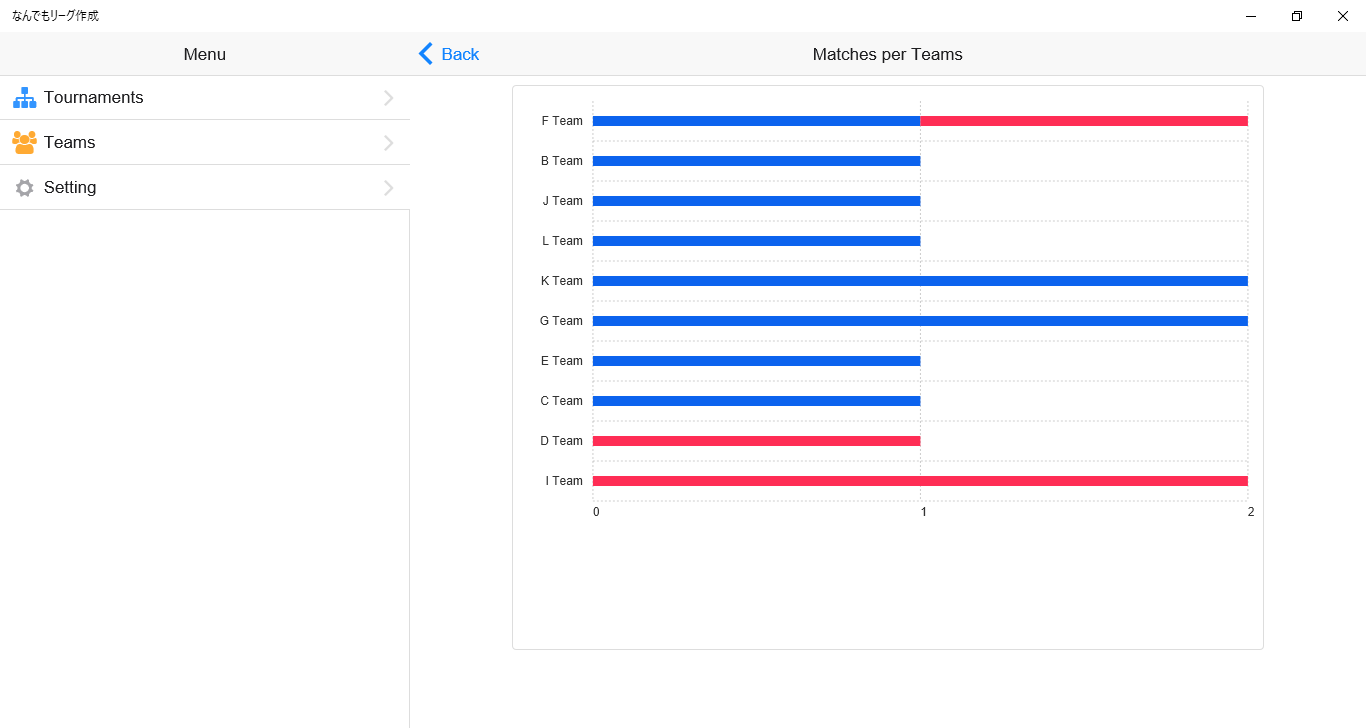The image size is (1366, 728).
Task: Expand the Tournaments row chevron
Action: (389, 98)
